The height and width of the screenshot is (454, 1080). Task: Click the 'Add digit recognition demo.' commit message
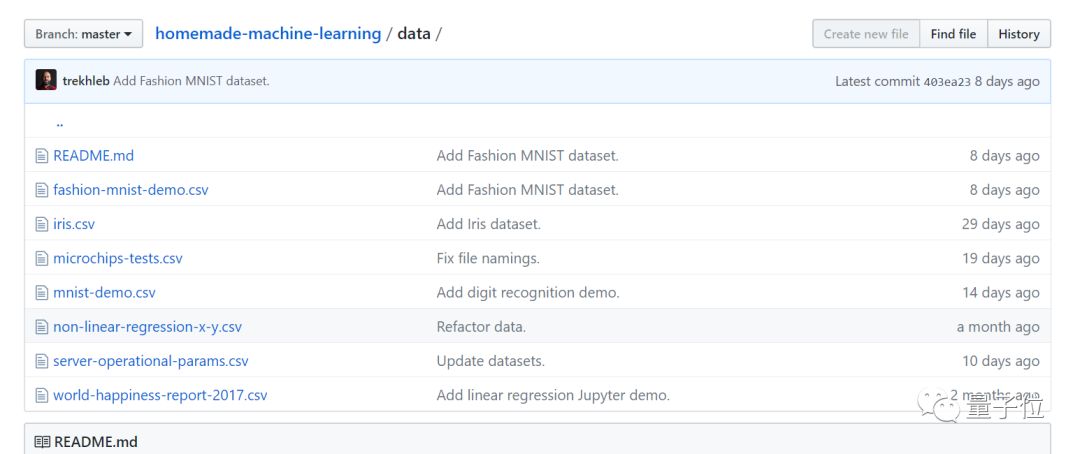tap(528, 293)
